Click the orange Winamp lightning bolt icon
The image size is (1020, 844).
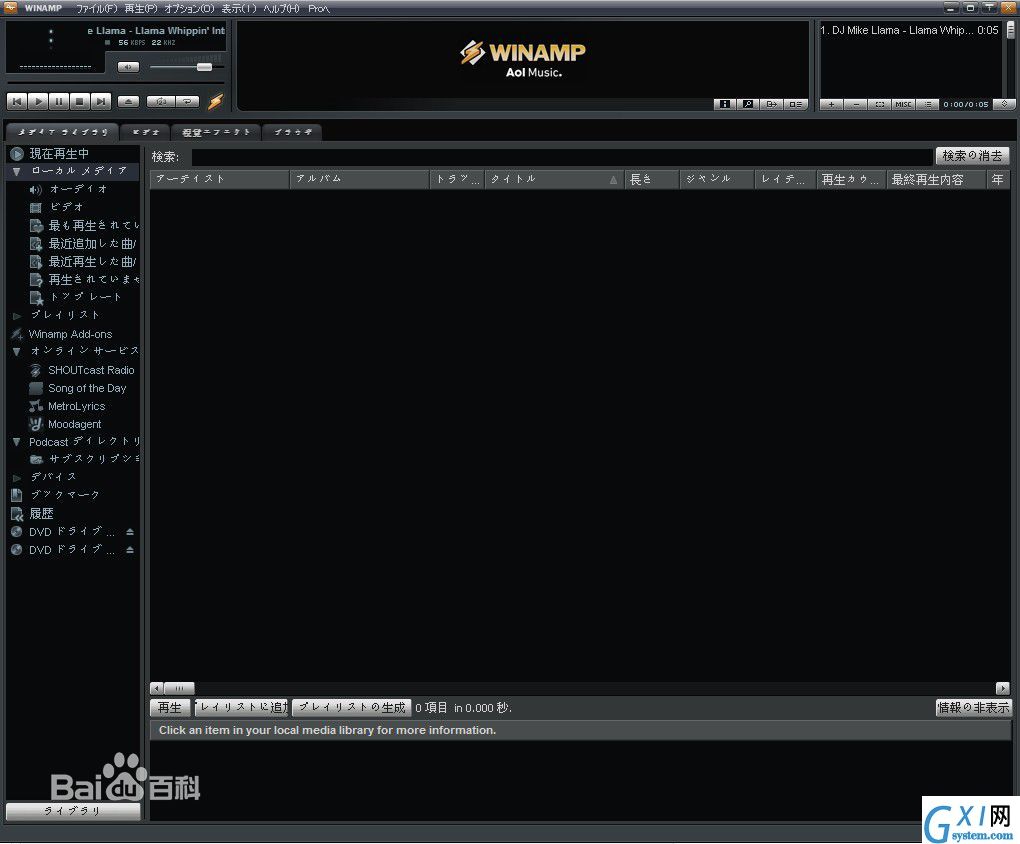[215, 102]
